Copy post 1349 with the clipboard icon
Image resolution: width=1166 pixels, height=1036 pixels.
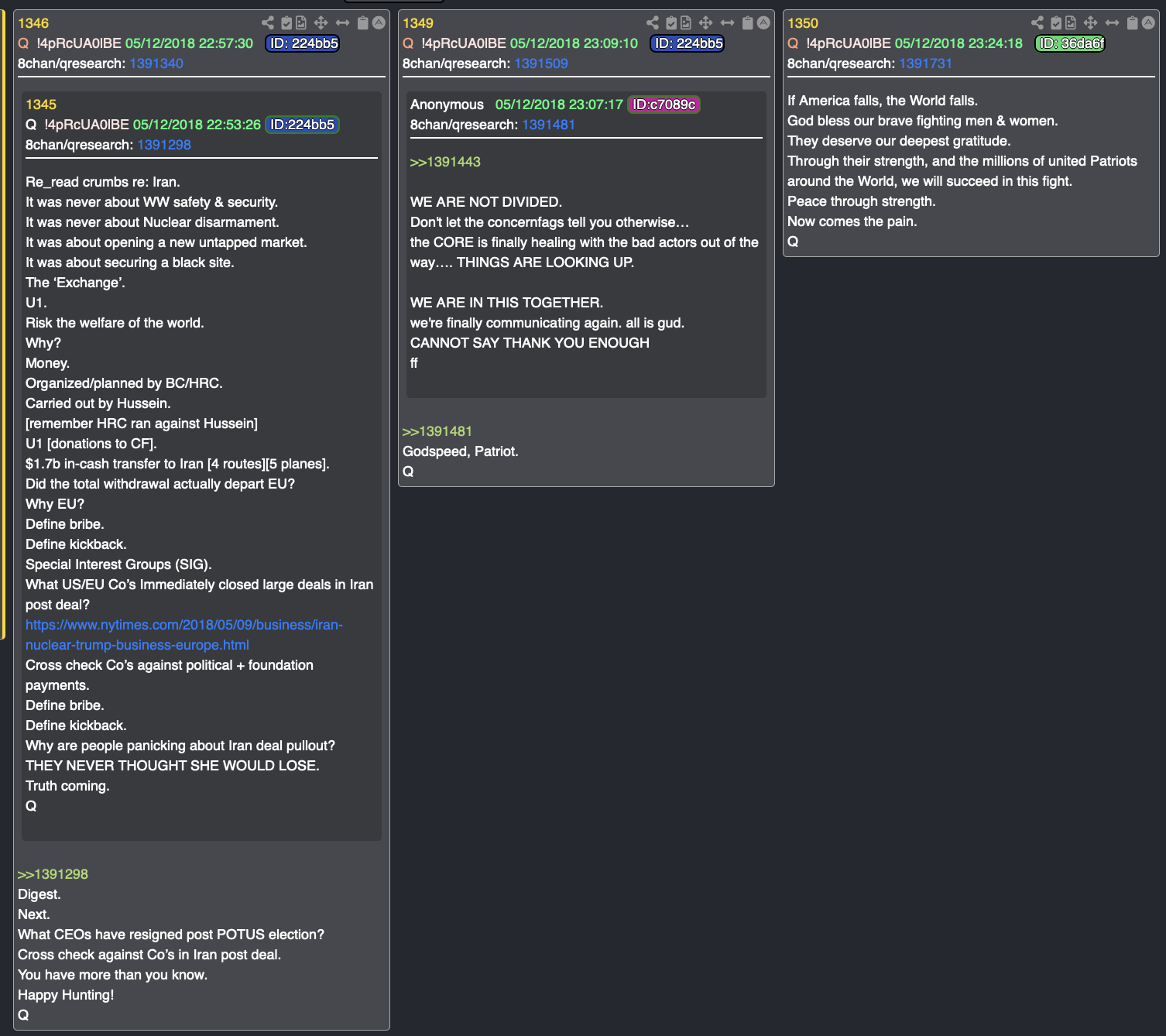(x=747, y=23)
